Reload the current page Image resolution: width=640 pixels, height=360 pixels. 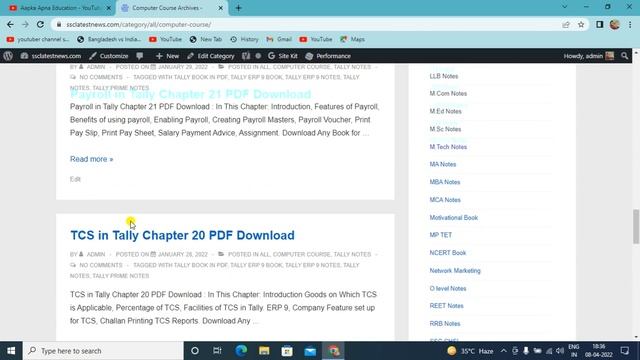pos(40,24)
